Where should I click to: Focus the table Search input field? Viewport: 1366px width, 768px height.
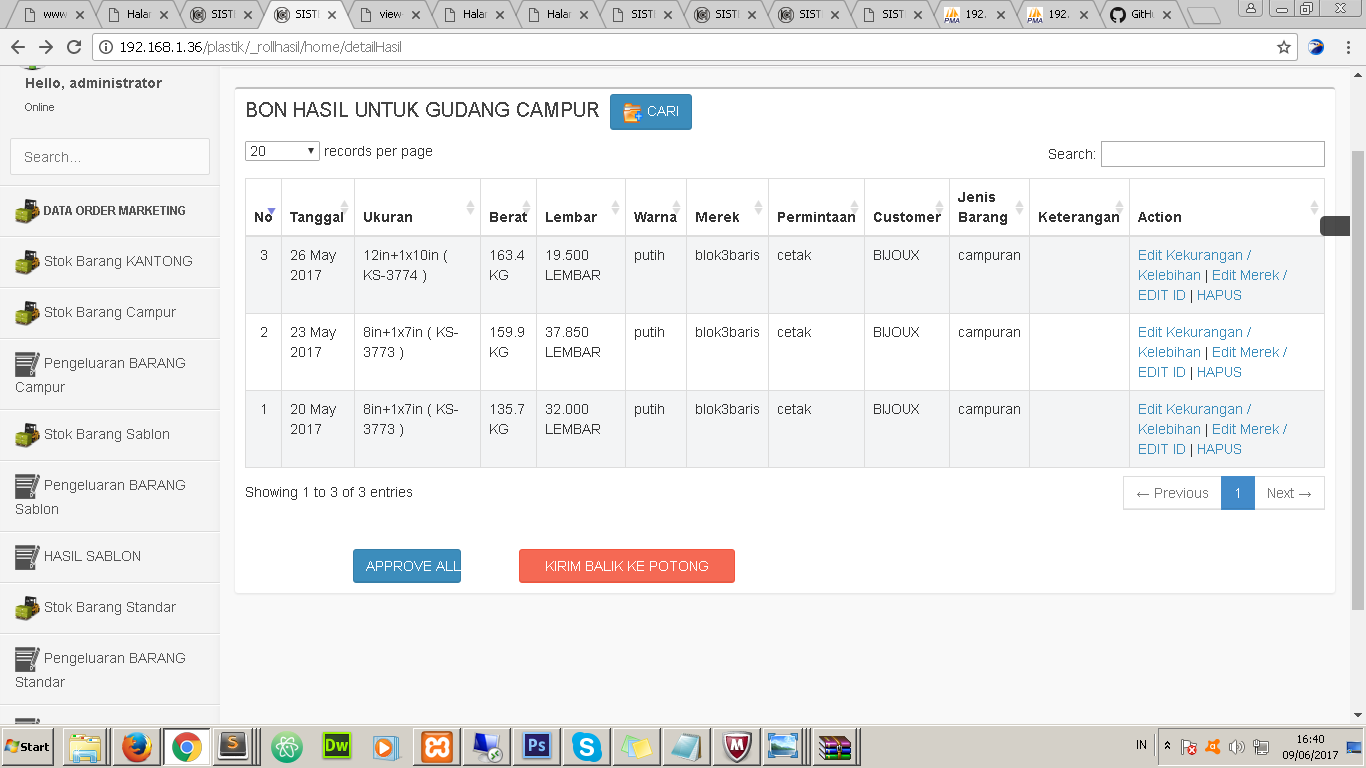1212,154
